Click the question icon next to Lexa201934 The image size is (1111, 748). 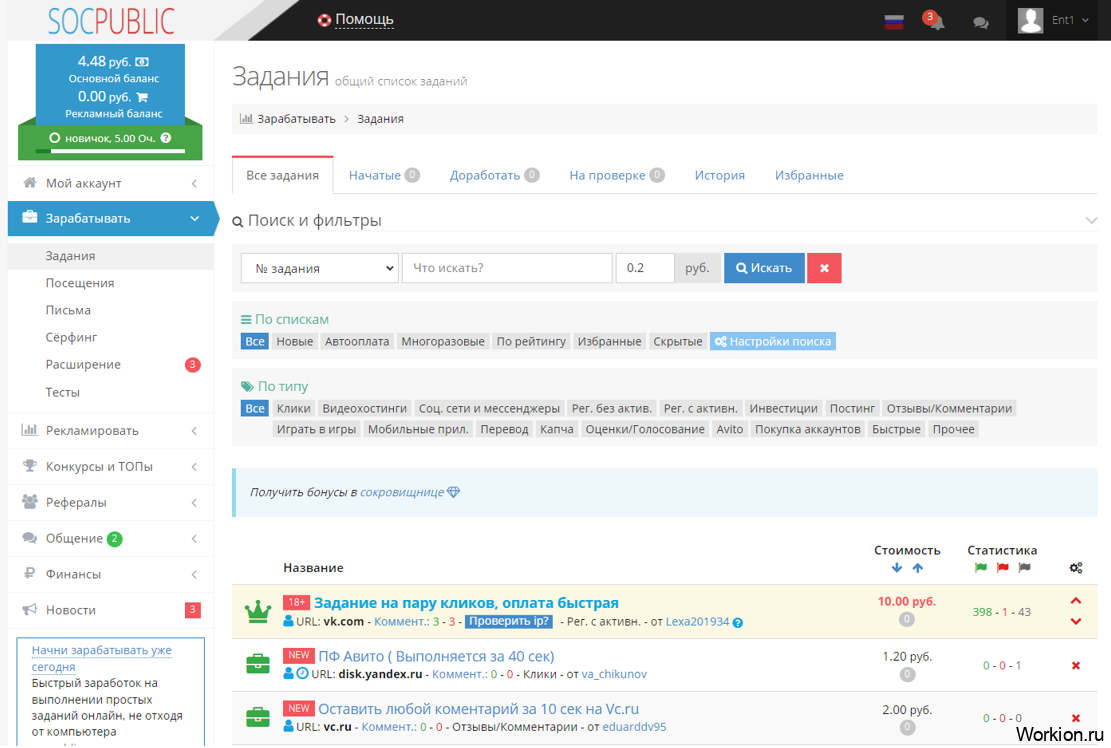pyautogui.click(x=738, y=623)
